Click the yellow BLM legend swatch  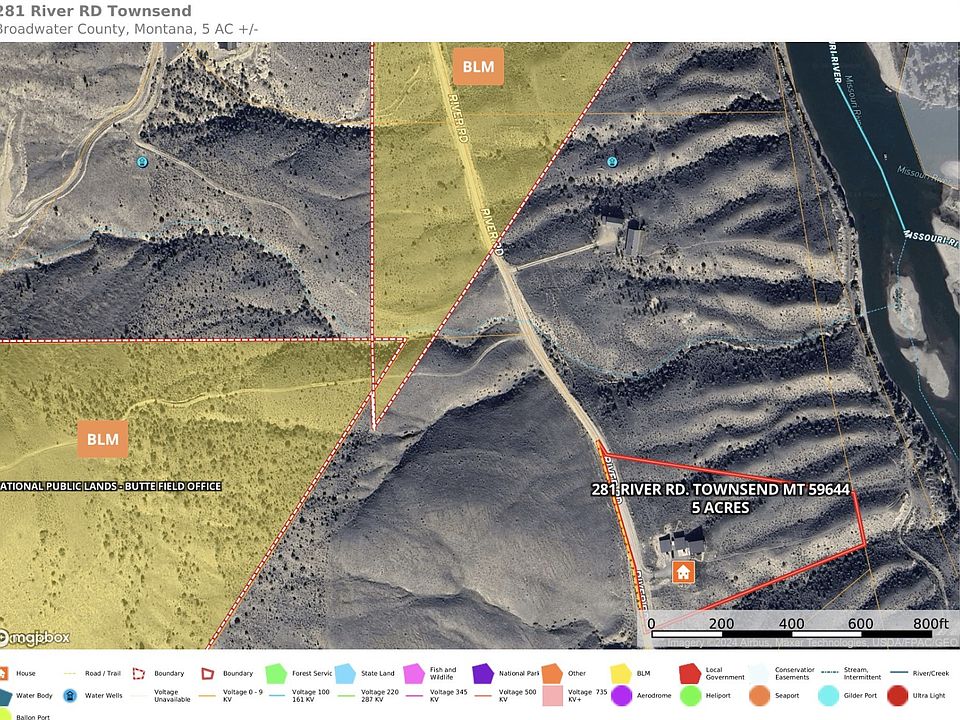tap(621, 674)
